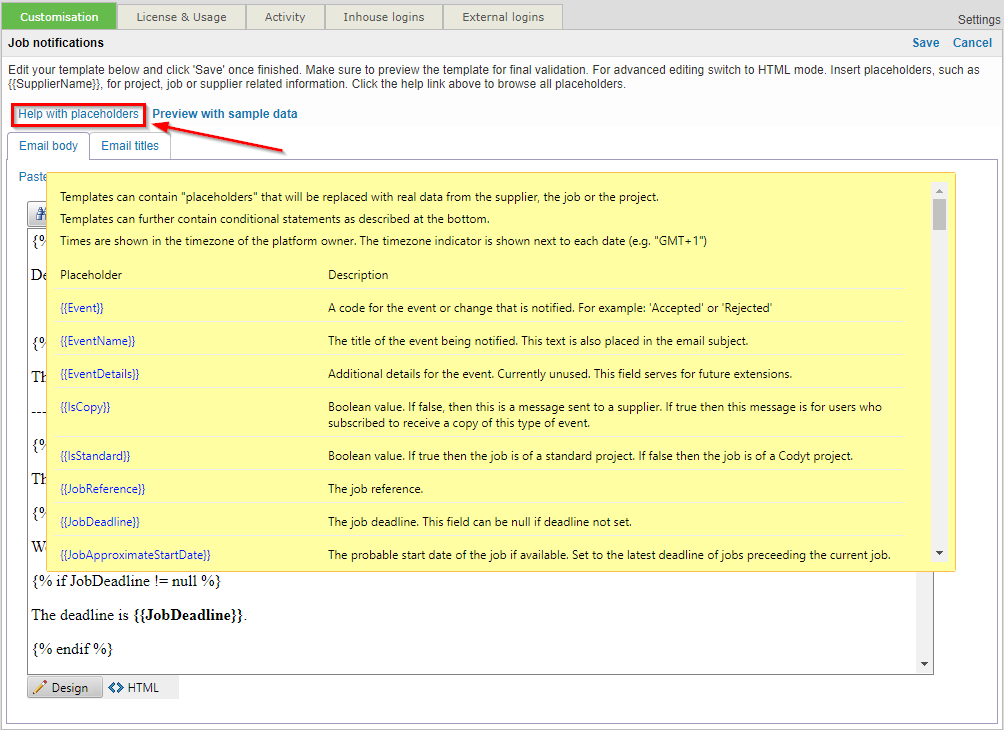Save the job notifications template
Viewport: 1004px width, 730px height.
[x=925, y=42]
